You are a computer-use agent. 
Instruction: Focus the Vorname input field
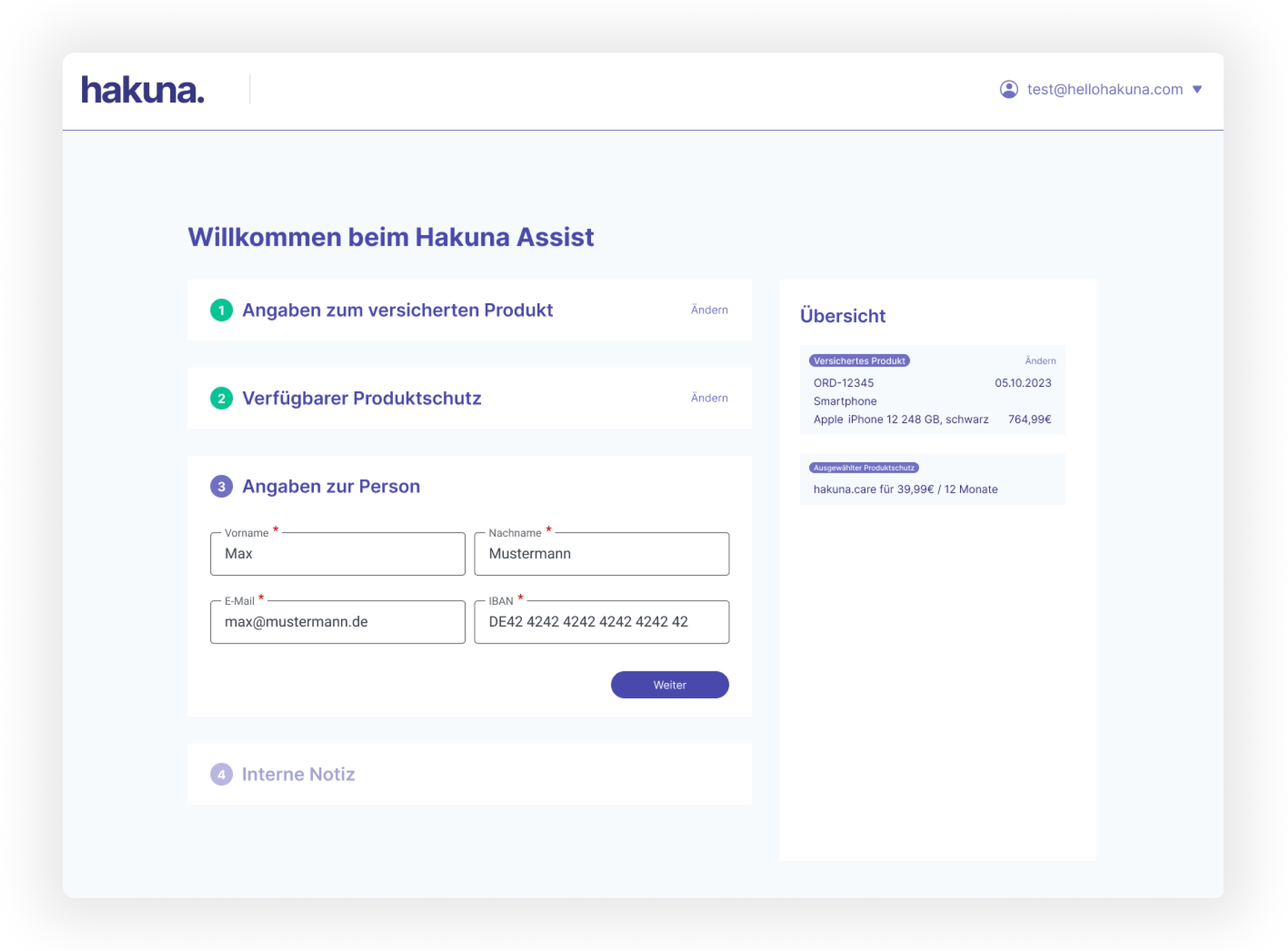click(x=338, y=554)
